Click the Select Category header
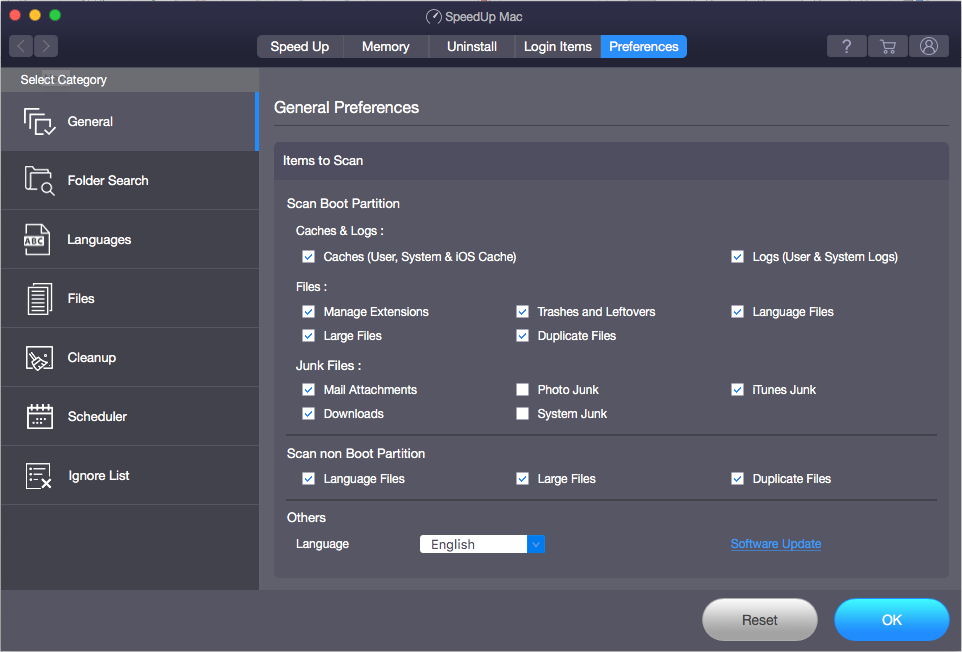Viewport: 962px width, 652px height. (x=63, y=80)
